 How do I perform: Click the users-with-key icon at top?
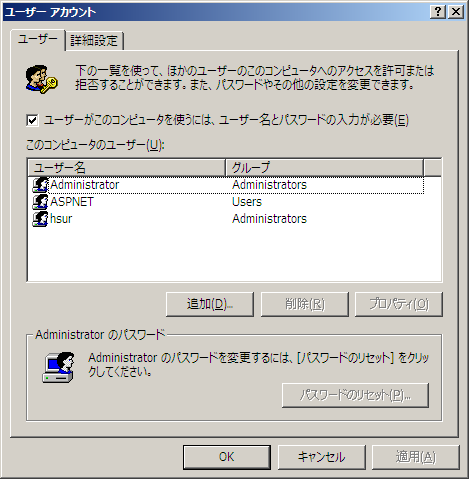coord(41,79)
